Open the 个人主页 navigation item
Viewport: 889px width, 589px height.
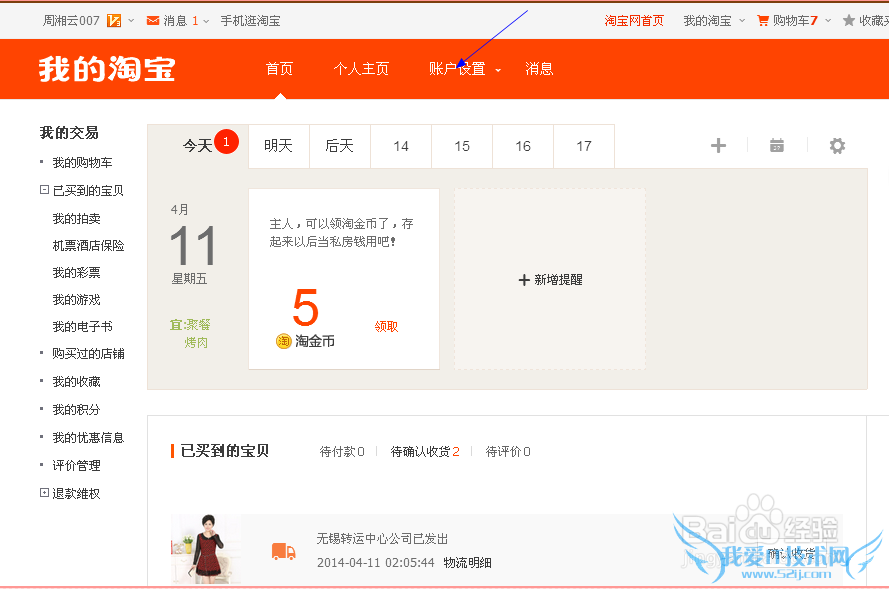[361, 69]
